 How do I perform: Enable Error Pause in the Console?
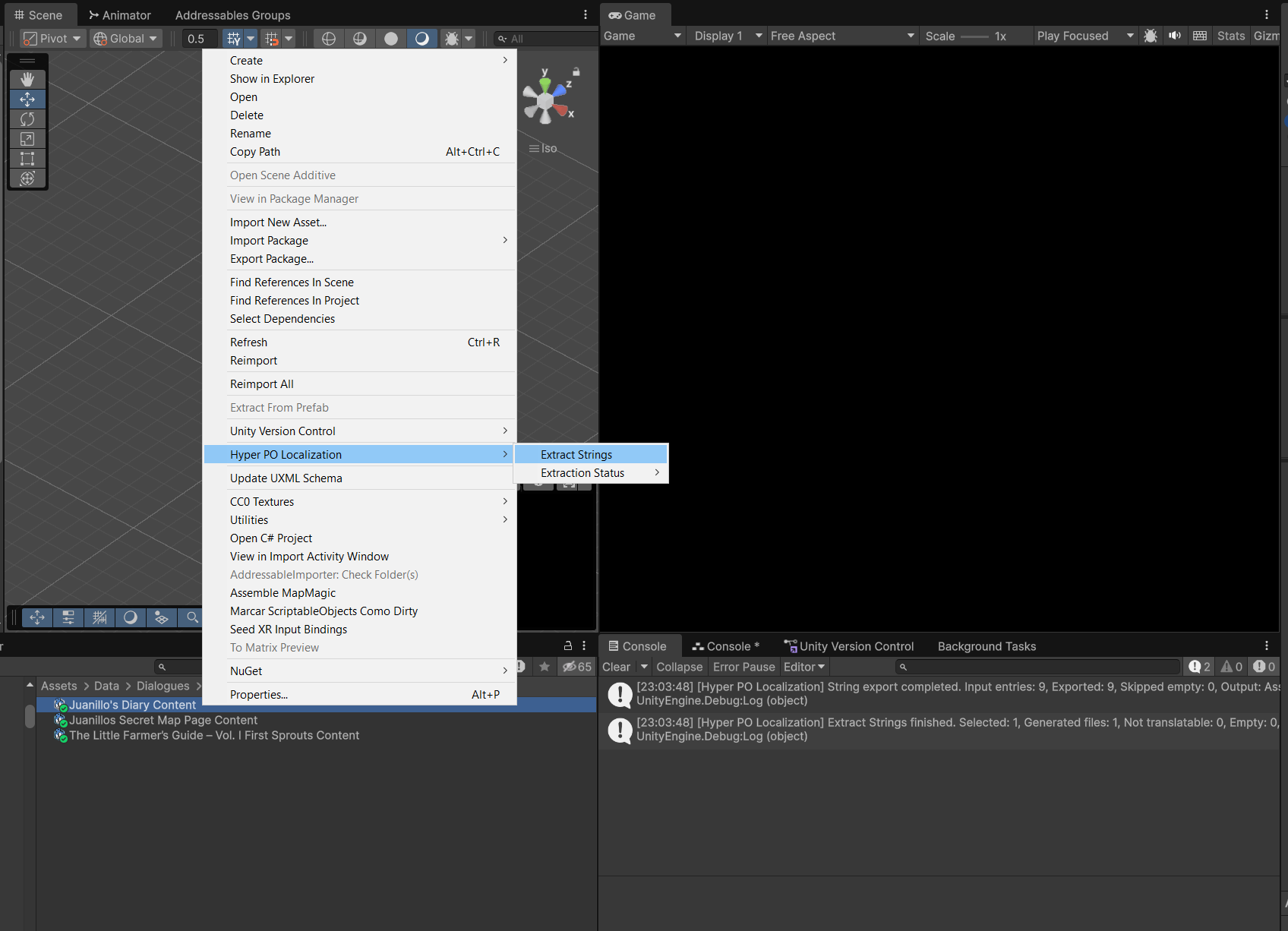743,666
